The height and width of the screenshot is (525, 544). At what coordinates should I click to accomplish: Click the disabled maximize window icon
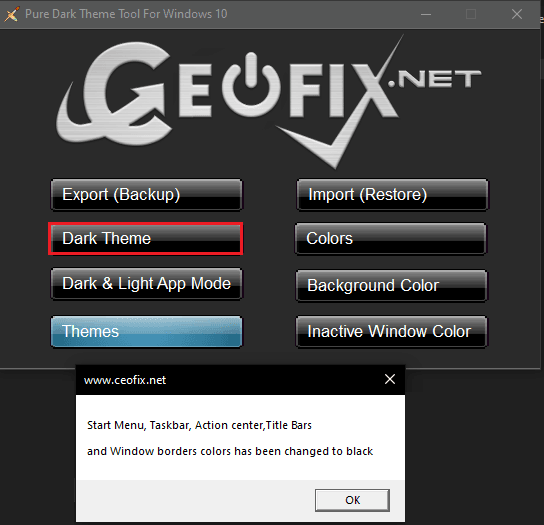pyautogui.click(x=471, y=14)
